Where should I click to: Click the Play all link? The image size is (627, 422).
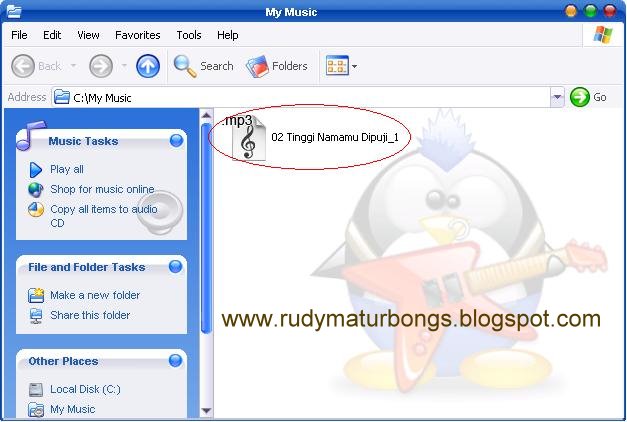point(67,170)
